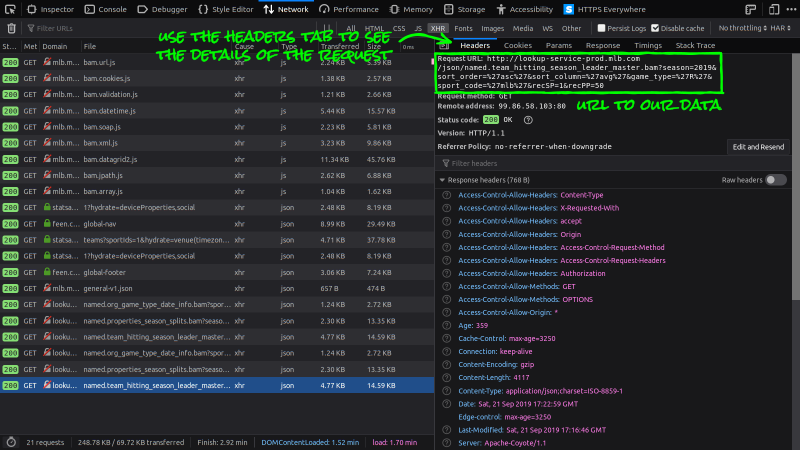Open the Performance panel
Viewport: 800px width, 450px height.
coord(349,9)
